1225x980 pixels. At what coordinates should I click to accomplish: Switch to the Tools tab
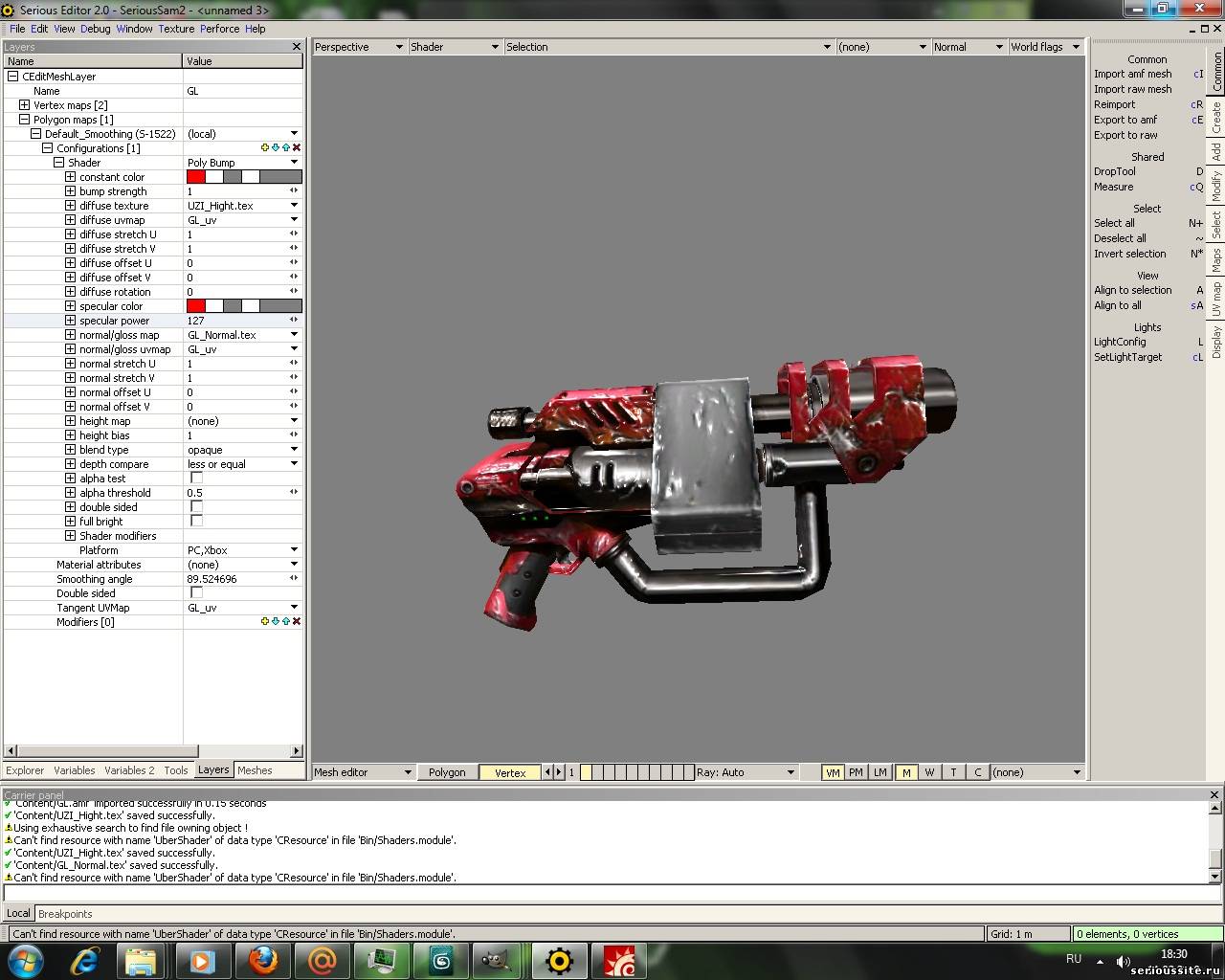click(176, 770)
